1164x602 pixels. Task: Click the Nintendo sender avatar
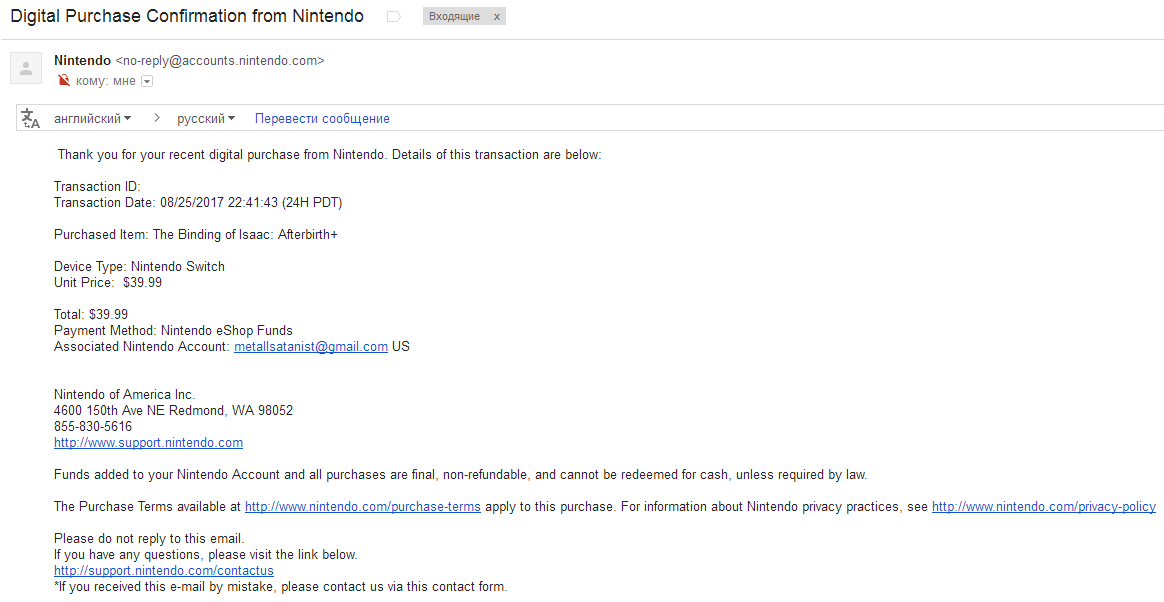[25, 68]
